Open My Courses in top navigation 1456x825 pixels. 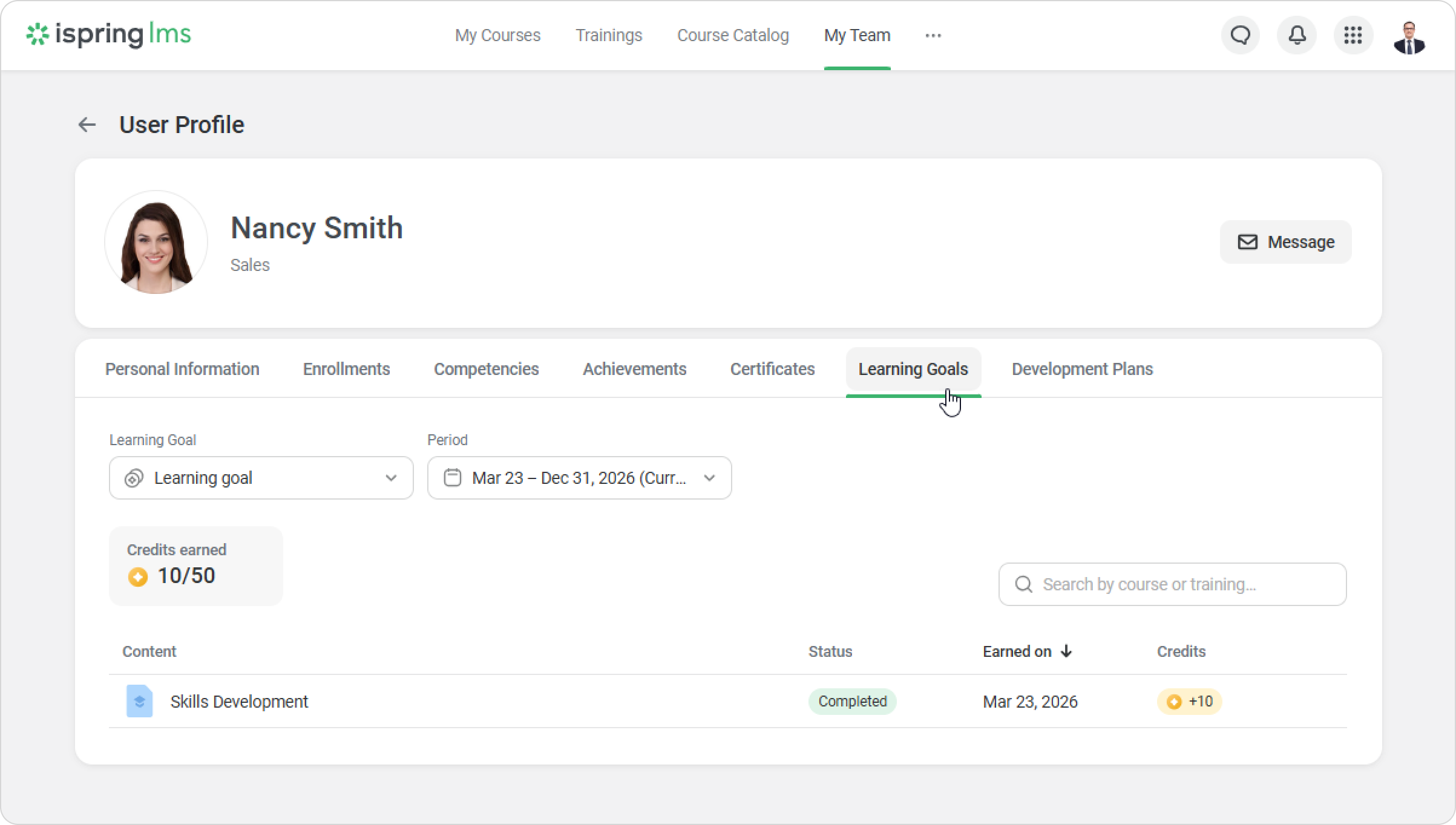(497, 36)
